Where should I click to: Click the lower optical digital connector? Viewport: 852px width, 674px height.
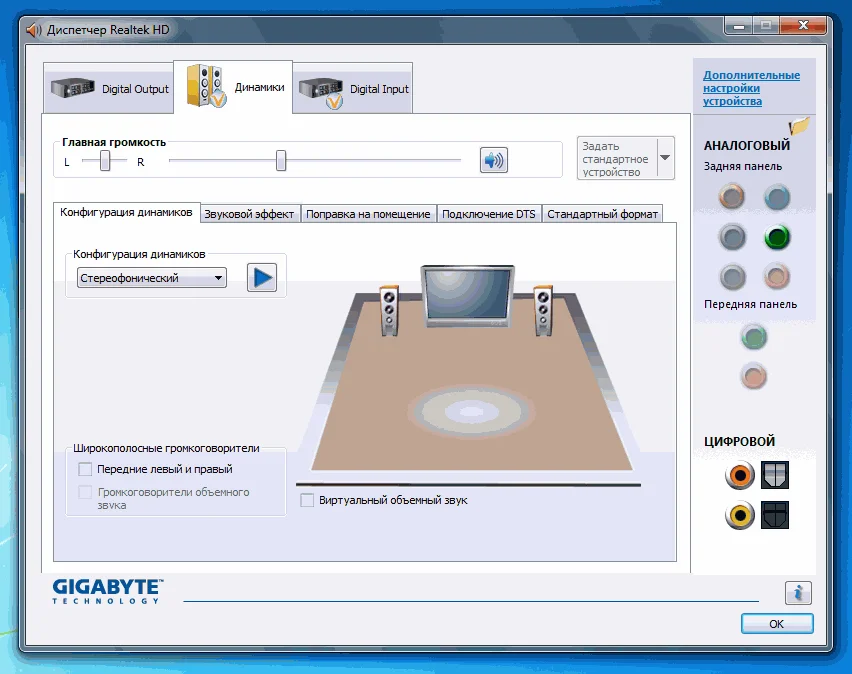click(774, 515)
